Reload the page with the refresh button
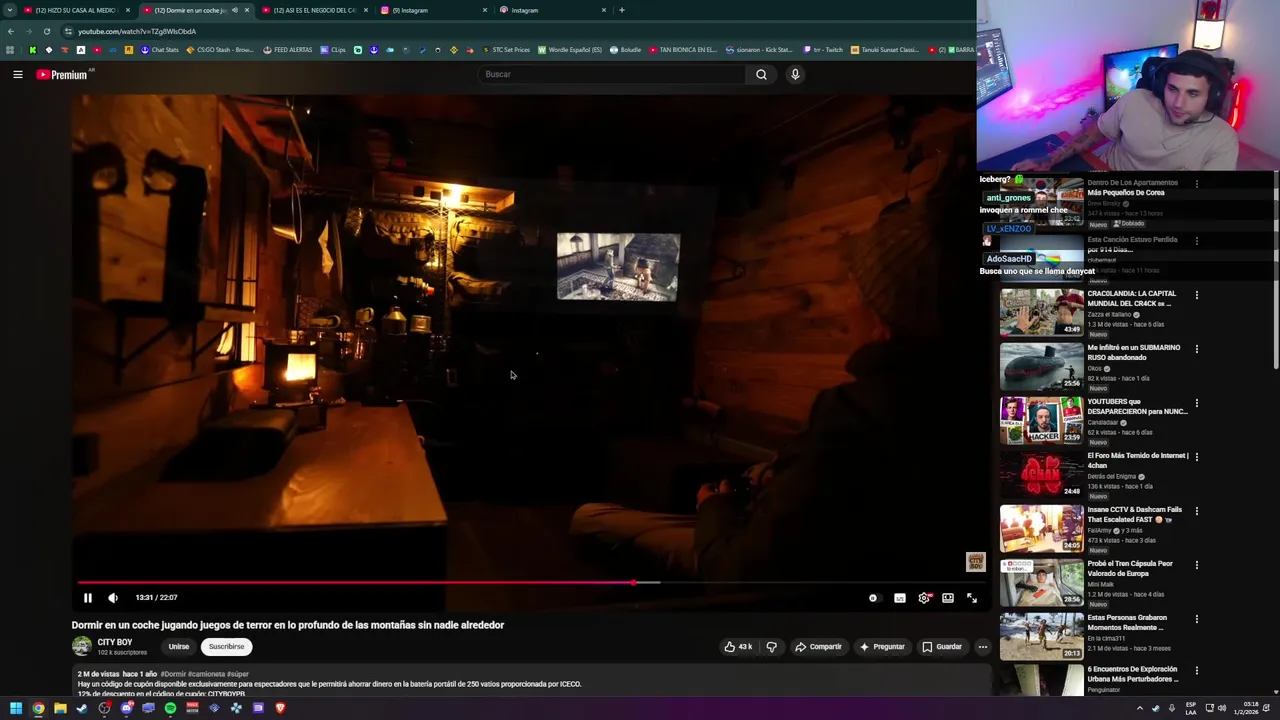The image size is (1280, 720). click(x=46, y=31)
